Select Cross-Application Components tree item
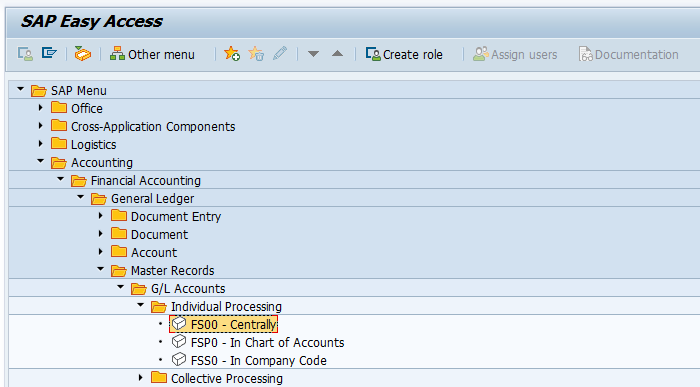 tap(153, 127)
